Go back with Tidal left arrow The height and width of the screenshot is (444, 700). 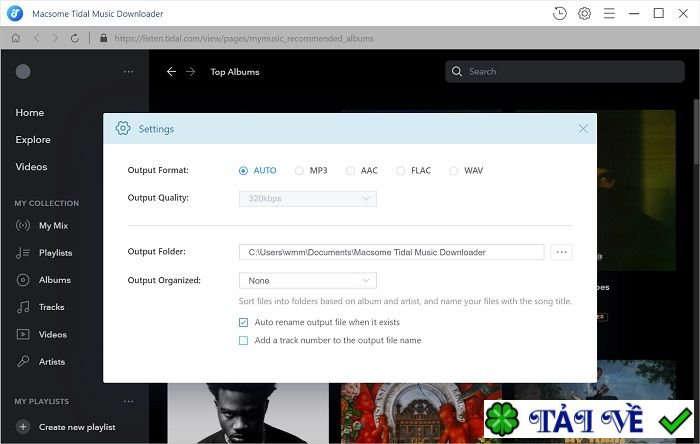click(171, 71)
